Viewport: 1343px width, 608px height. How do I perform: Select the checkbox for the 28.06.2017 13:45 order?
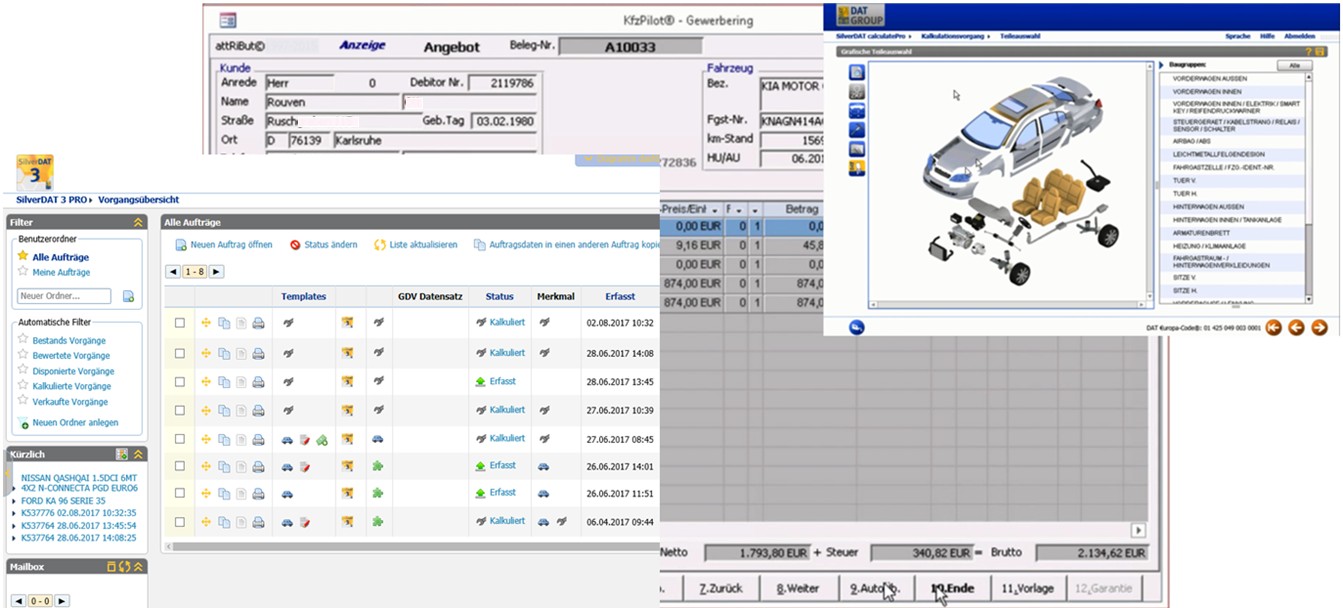point(180,382)
